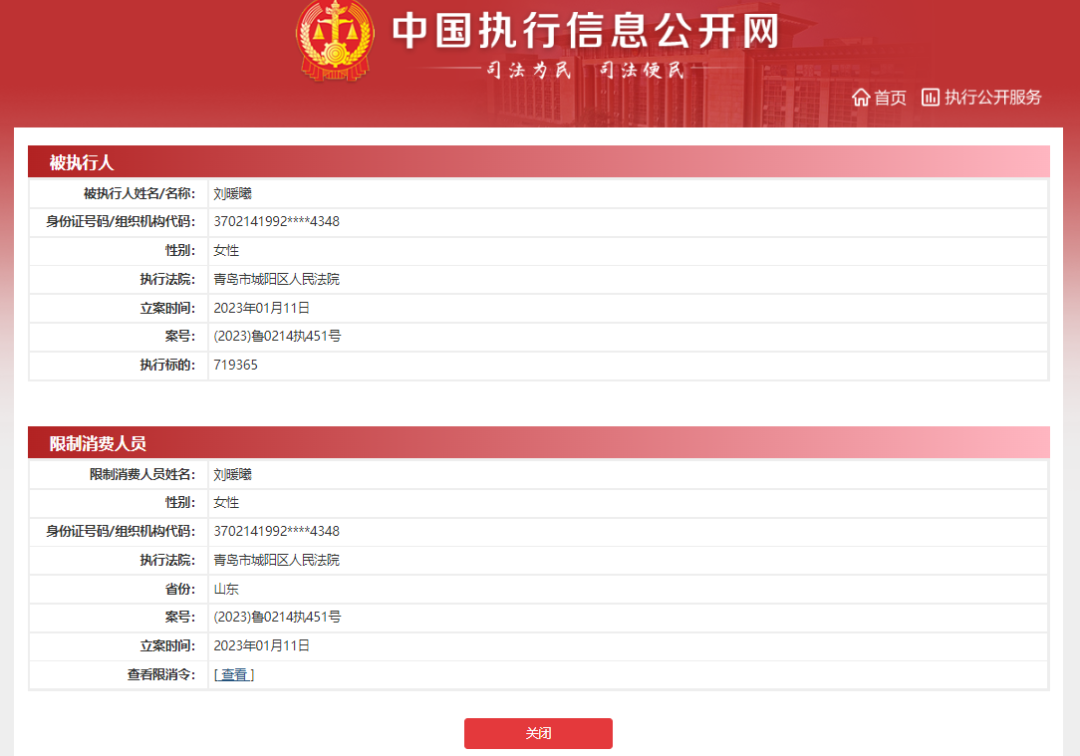Click name 刘暖曦 in 限制消费人员 section
The width and height of the screenshot is (1080, 756).
[232, 473]
